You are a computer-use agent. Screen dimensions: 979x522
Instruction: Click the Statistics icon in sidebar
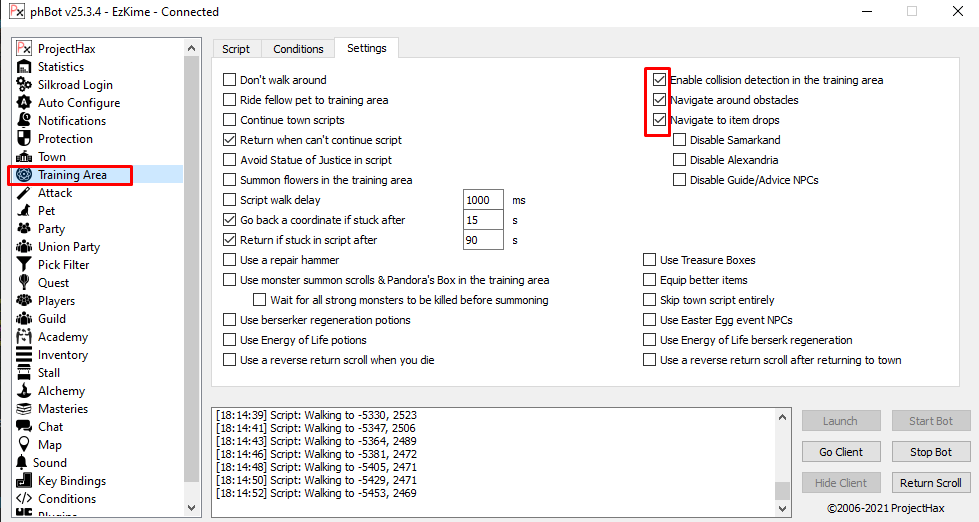(x=24, y=67)
